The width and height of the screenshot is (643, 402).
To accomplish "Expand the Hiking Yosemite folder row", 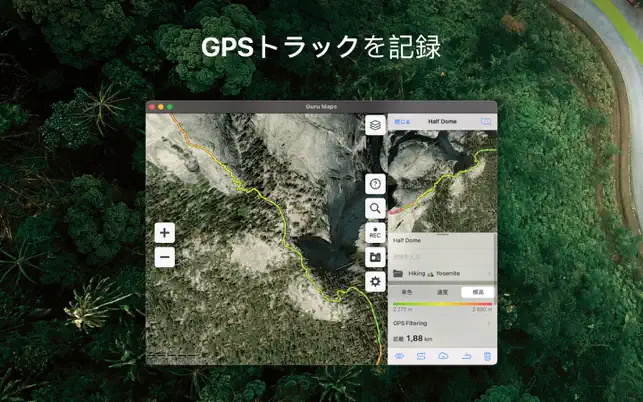I will 442,273.
